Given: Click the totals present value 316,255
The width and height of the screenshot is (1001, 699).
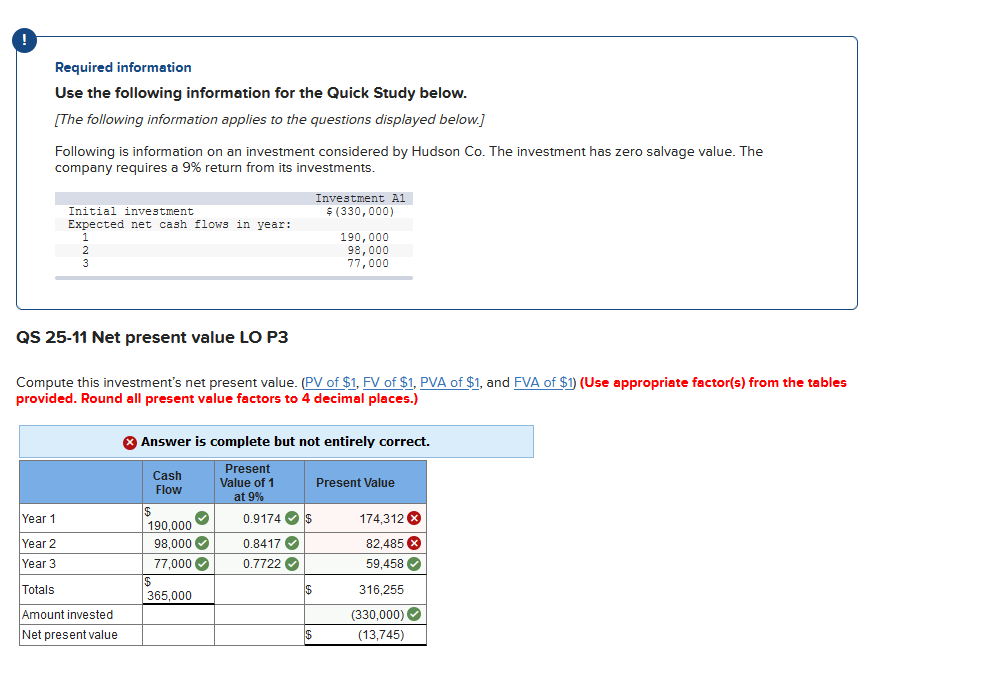Looking at the screenshot, I should coord(381,590).
